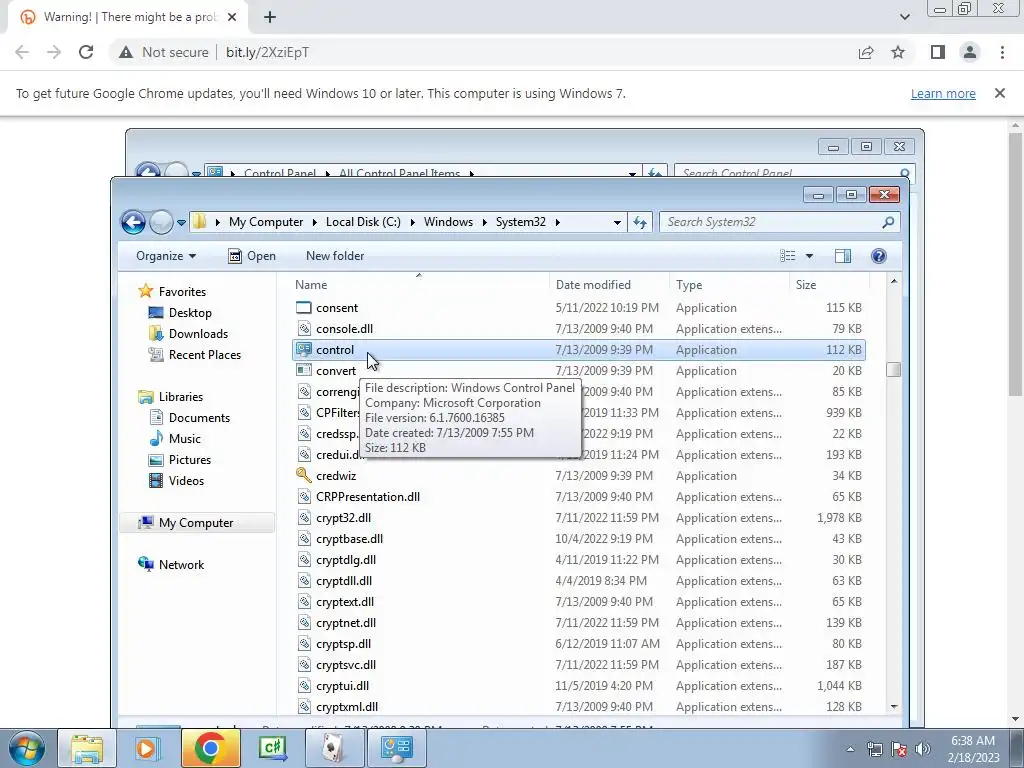Switch to Chrome in taskbar
Screen dimensions: 1024x768
click(x=210, y=748)
